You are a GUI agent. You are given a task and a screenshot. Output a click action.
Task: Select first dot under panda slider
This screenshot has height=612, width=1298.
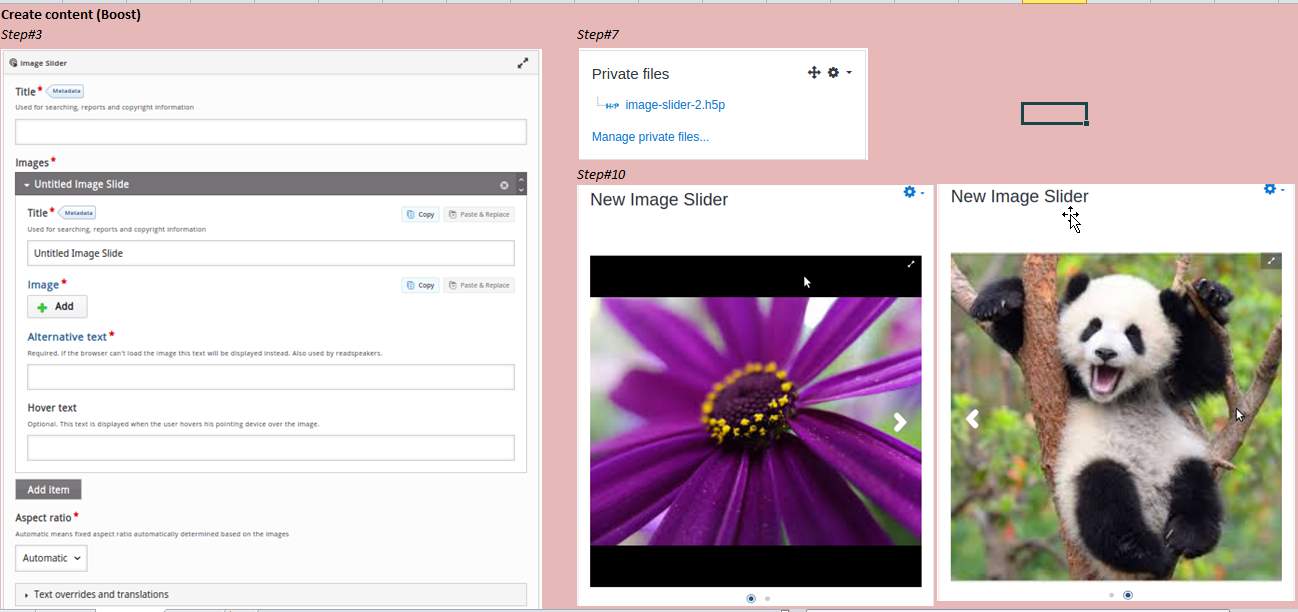1111,595
